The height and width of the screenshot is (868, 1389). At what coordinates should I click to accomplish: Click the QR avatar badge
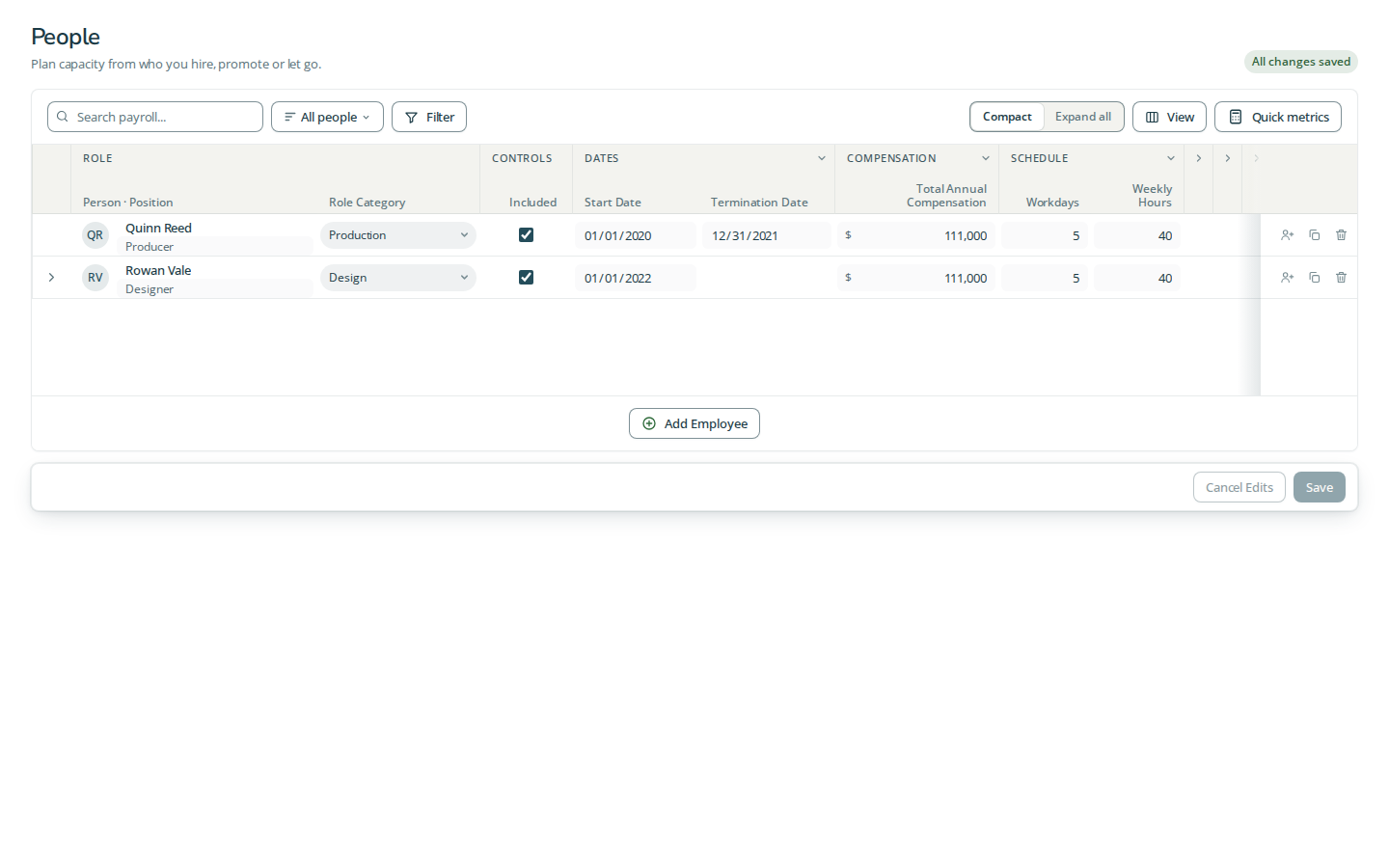point(95,235)
